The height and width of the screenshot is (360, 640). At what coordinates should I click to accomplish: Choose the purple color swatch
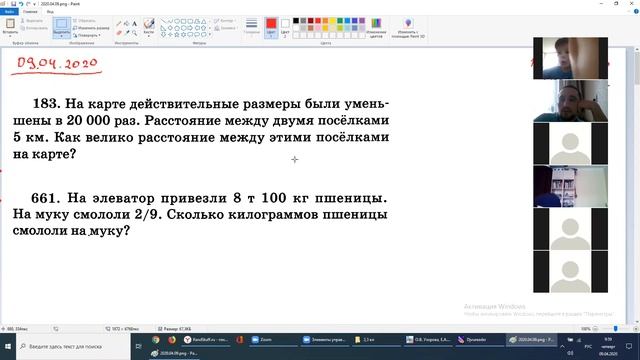point(362,20)
